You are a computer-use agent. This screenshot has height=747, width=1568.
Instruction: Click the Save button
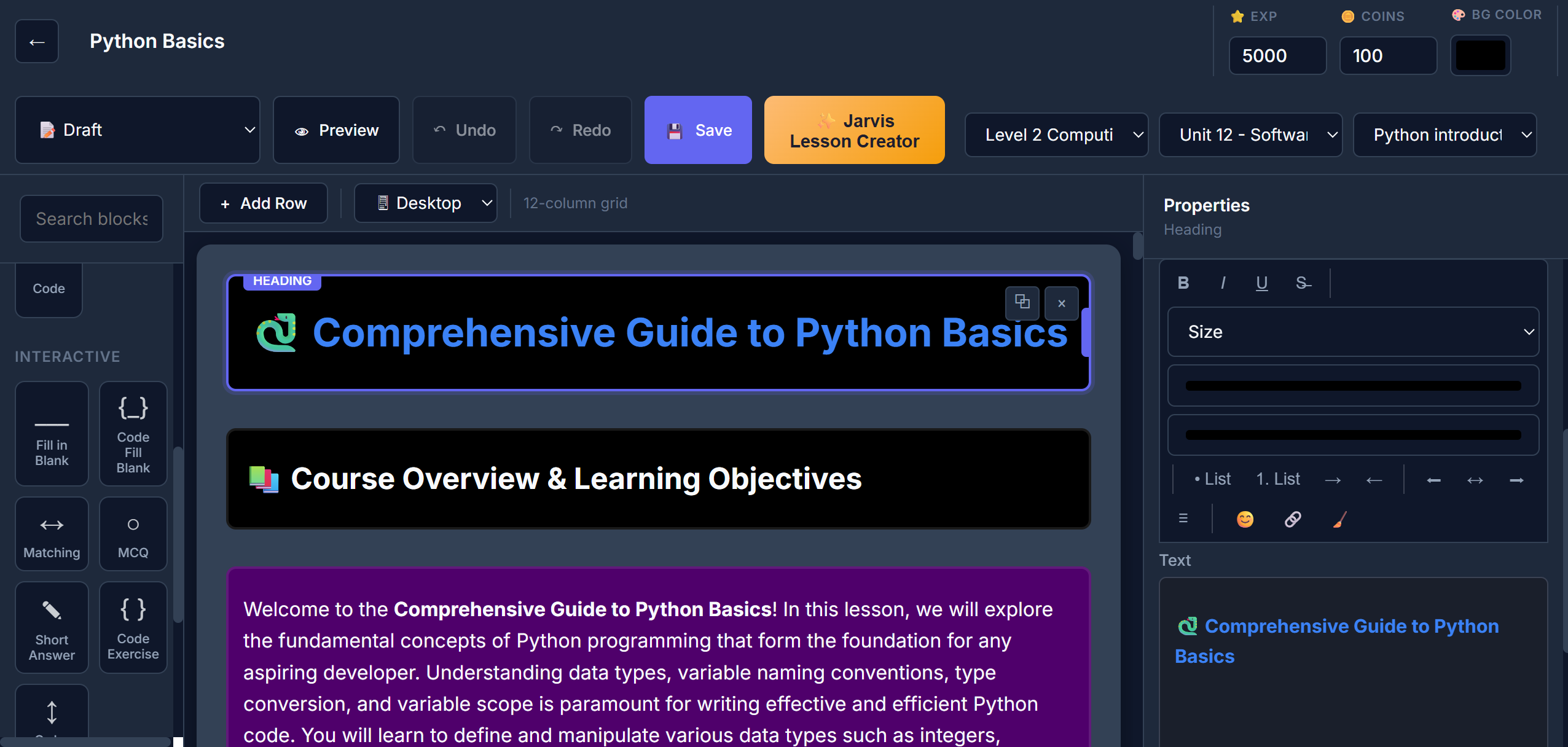pyautogui.click(x=698, y=130)
